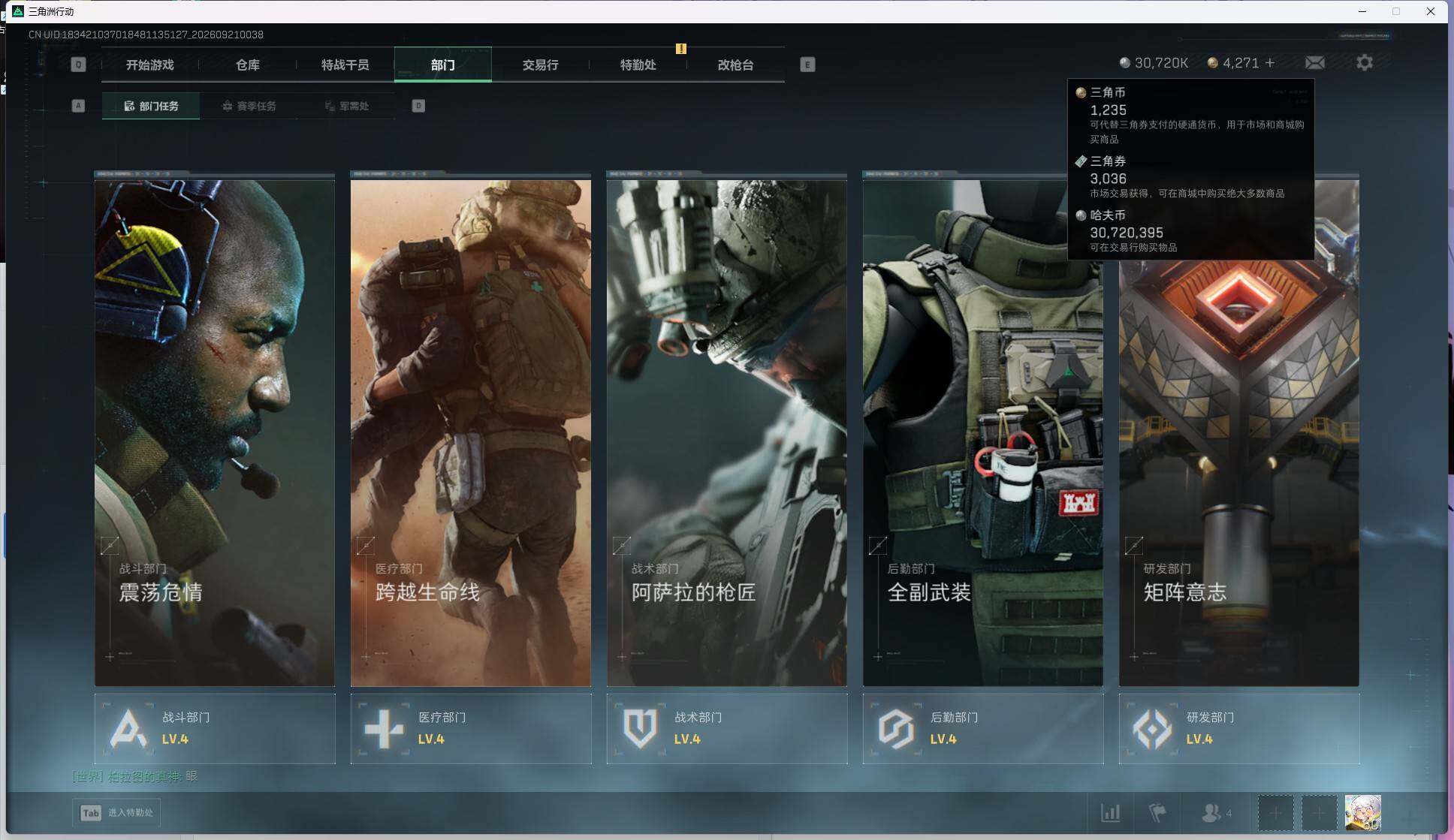Open the 军需处 sub-tab

pyautogui.click(x=347, y=106)
